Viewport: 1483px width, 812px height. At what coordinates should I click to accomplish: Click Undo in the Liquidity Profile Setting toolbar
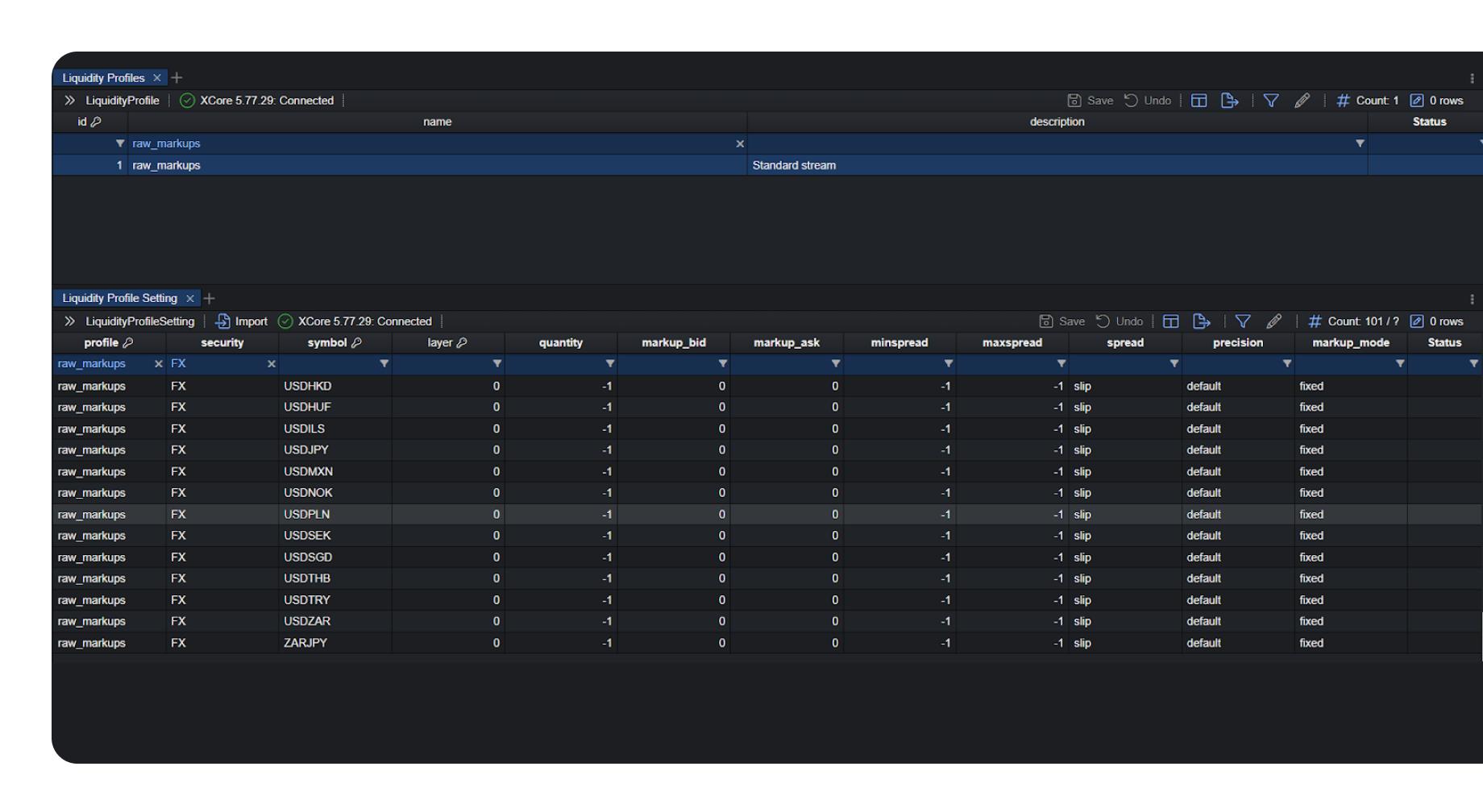tap(1120, 321)
